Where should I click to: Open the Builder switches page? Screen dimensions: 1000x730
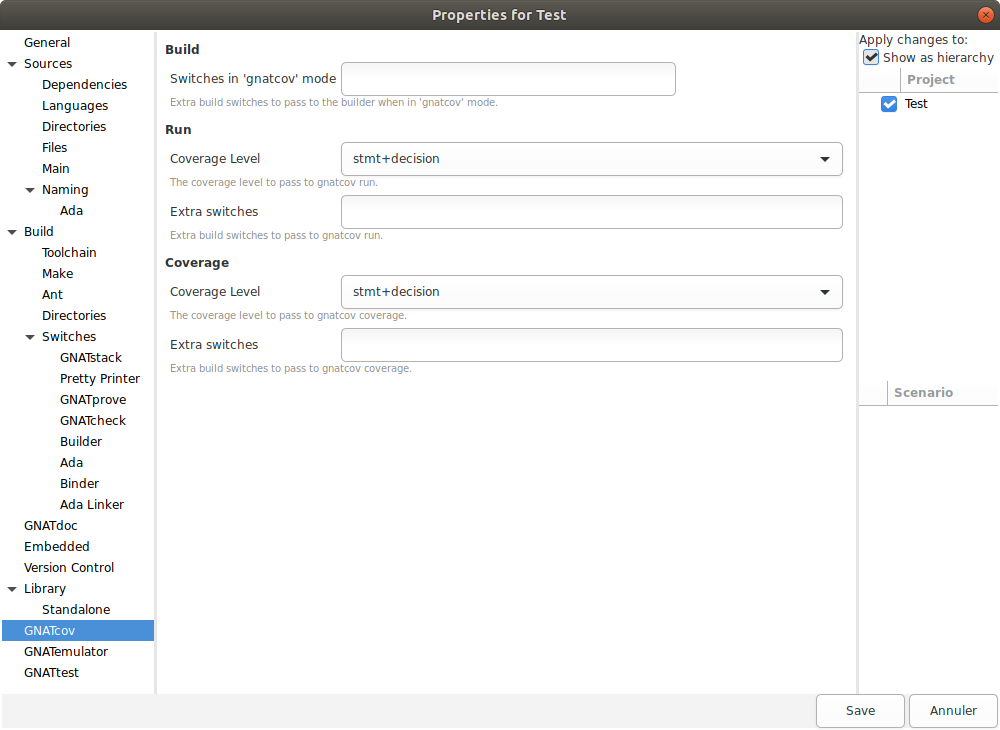(81, 442)
